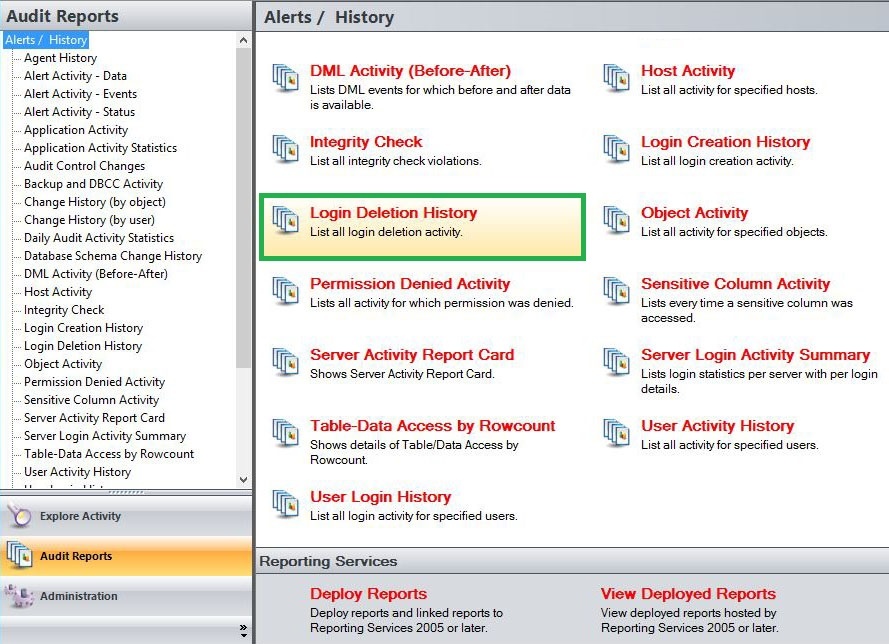Select Database Schema Change History tree item

pos(113,256)
